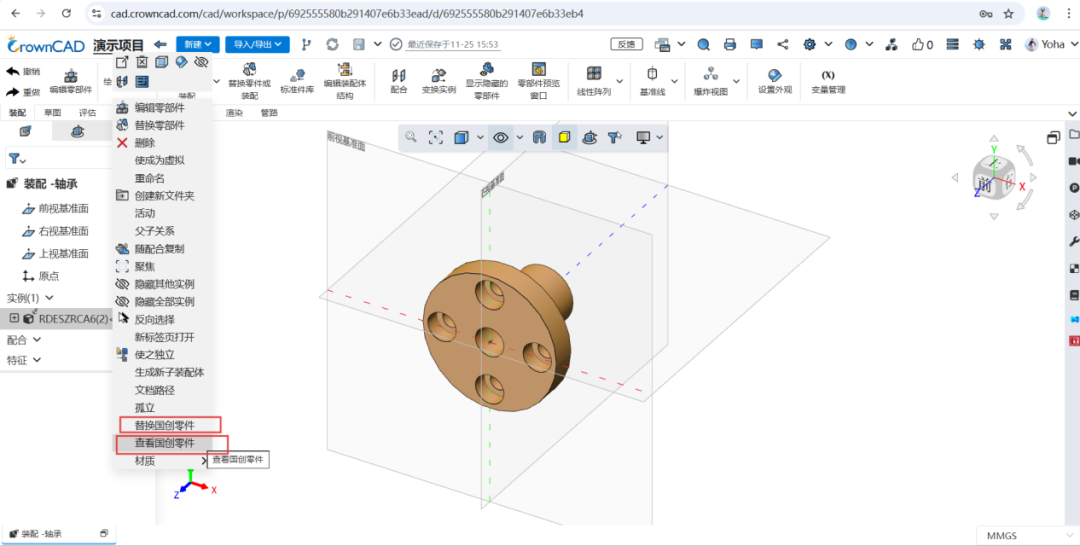Choose 隐藏其他实例 in context menu
Image resolution: width=1080 pixels, height=546 pixels.
tap(164, 284)
